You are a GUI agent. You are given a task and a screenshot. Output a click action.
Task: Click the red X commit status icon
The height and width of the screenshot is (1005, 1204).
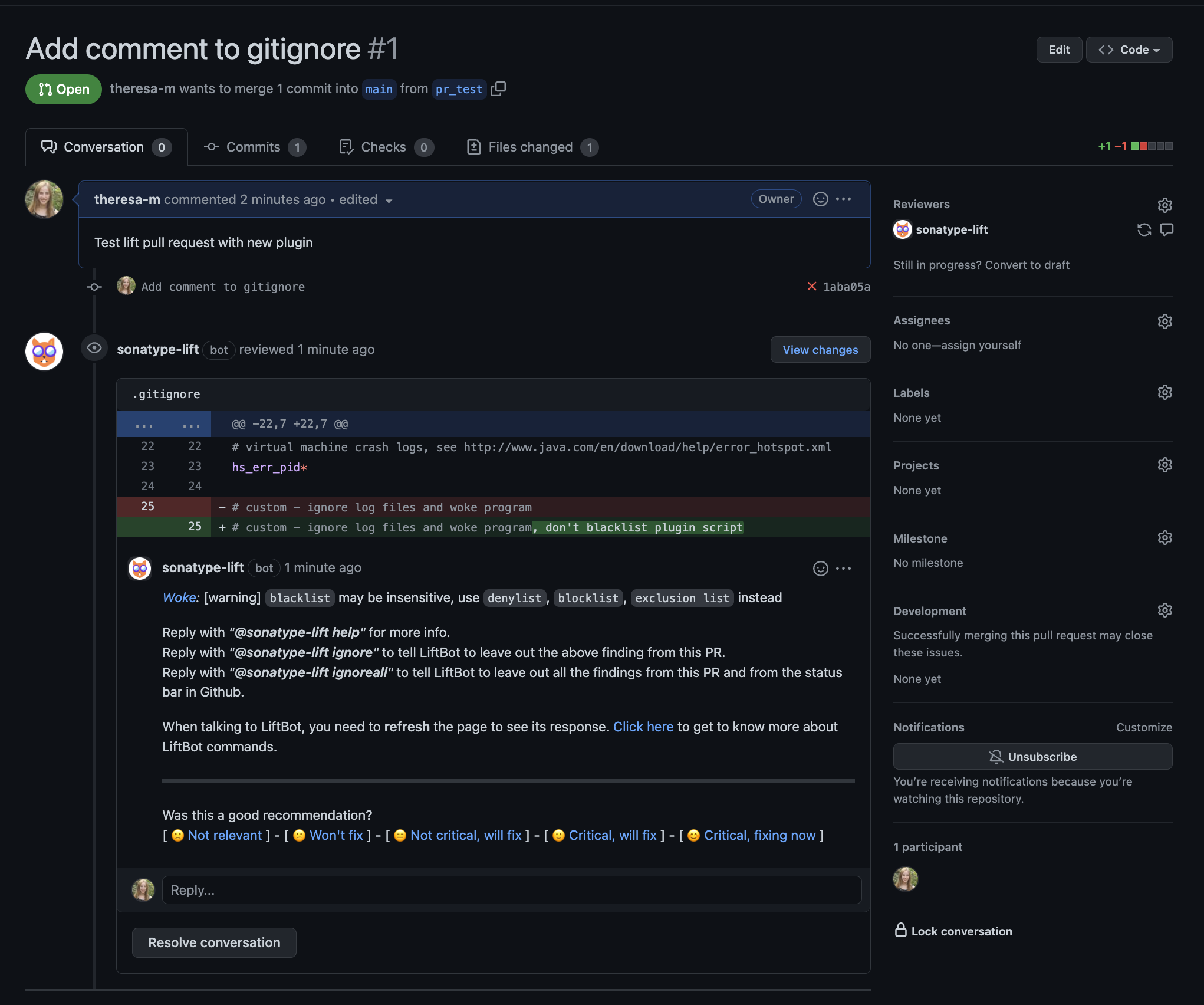coord(812,287)
